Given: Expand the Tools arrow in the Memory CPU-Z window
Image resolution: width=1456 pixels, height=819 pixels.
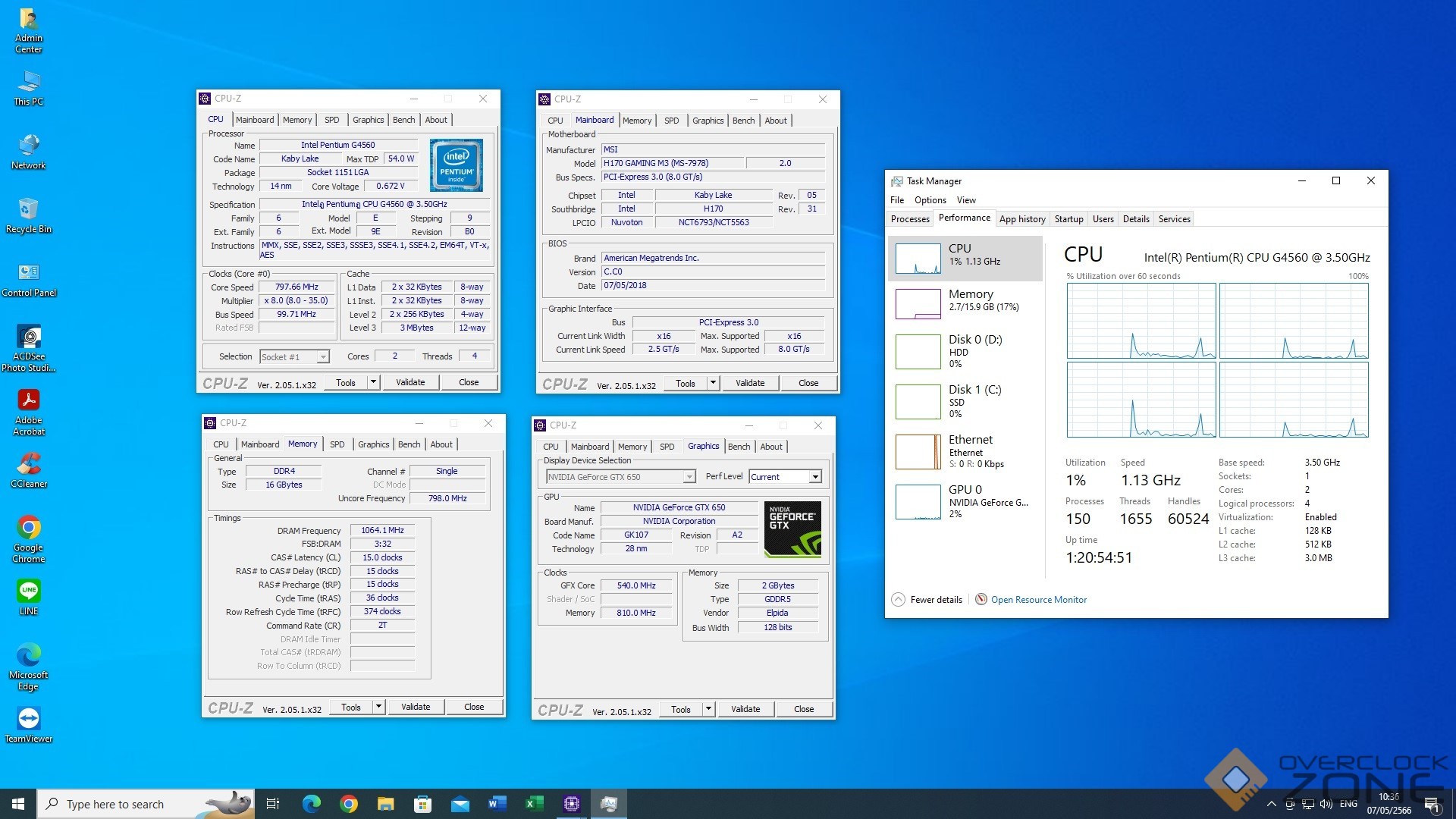Looking at the screenshot, I should tap(378, 707).
